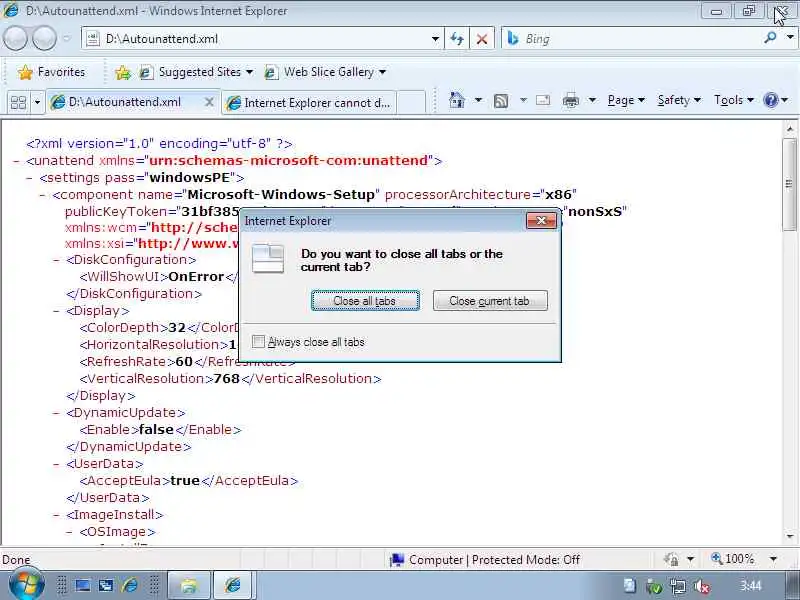Select the D:\Autounattend.xml tab

tap(125, 102)
